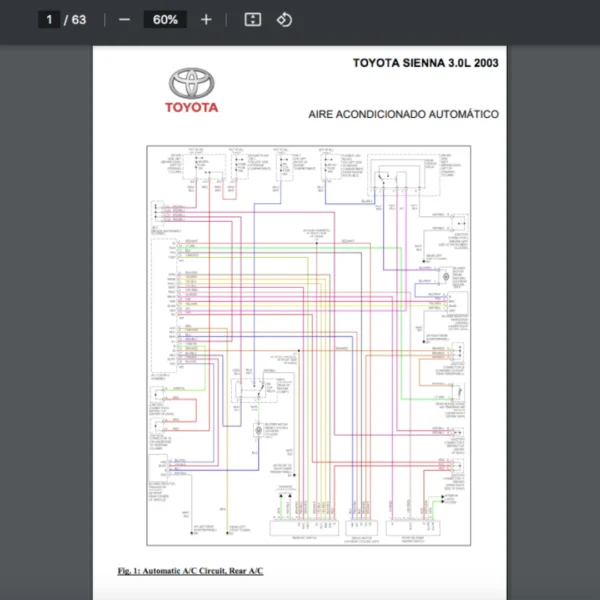Click the 60% zoom level field
600x600 pixels.
165,20
